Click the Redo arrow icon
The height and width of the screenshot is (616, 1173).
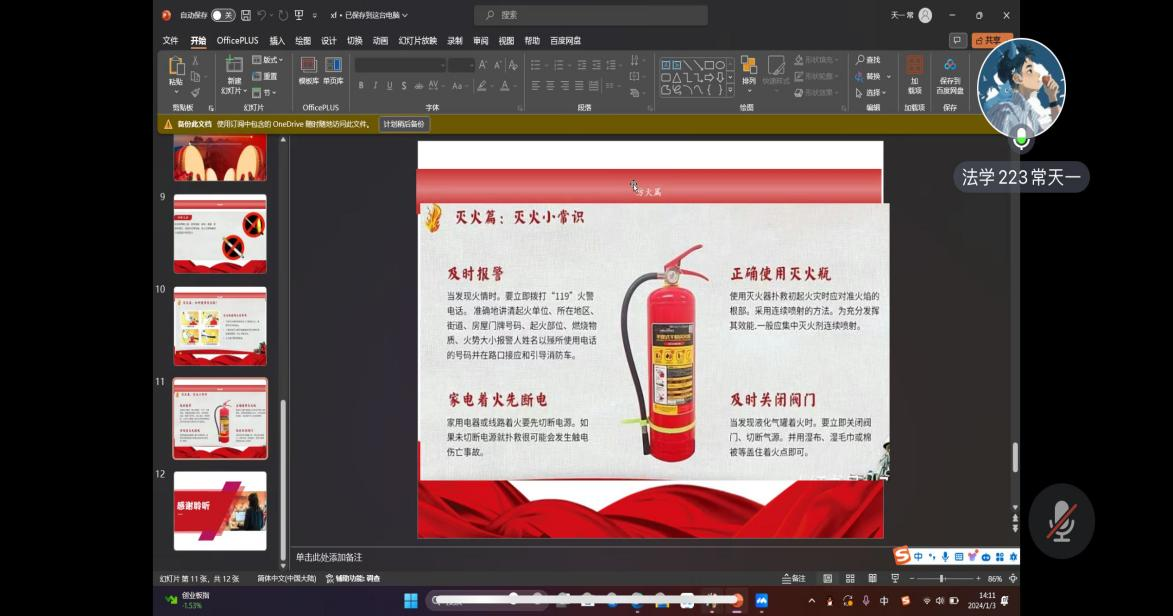pyautogui.click(x=283, y=15)
